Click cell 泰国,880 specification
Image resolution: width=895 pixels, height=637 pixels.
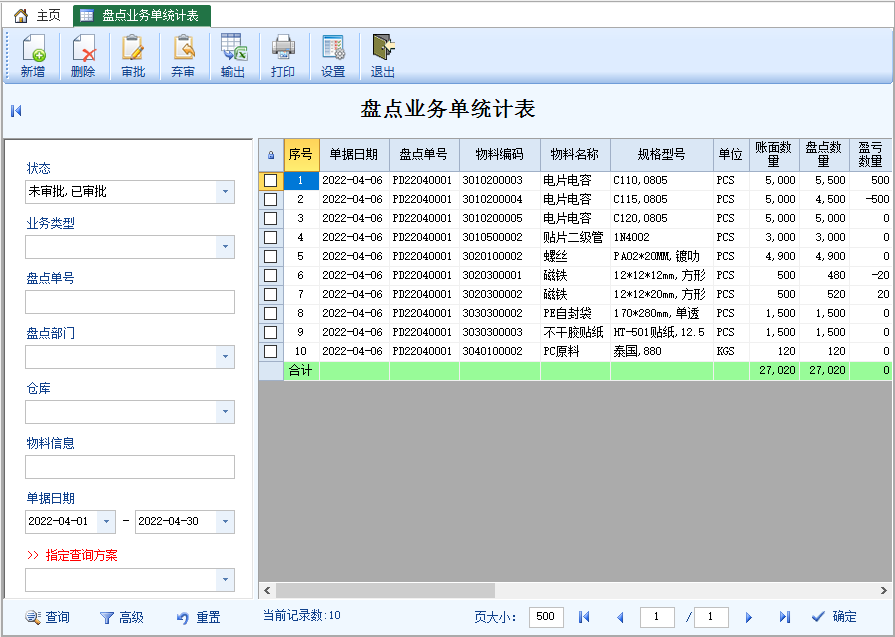point(662,351)
